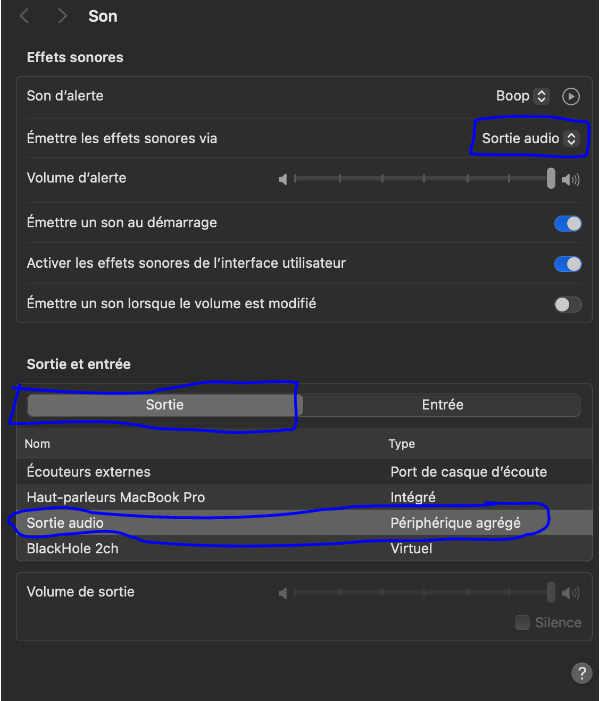
Task: Toggle the user interface sound effects switch
Action: pos(568,264)
